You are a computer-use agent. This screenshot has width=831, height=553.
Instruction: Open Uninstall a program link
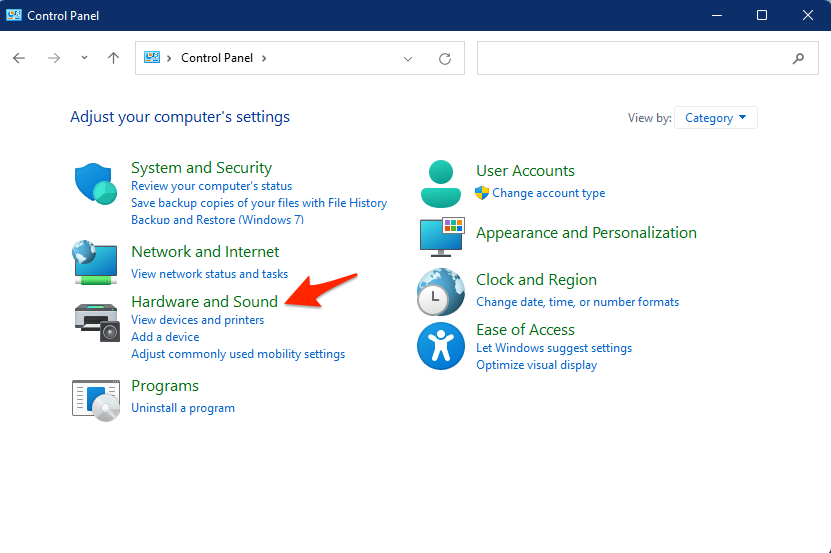(x=183, y=408)
